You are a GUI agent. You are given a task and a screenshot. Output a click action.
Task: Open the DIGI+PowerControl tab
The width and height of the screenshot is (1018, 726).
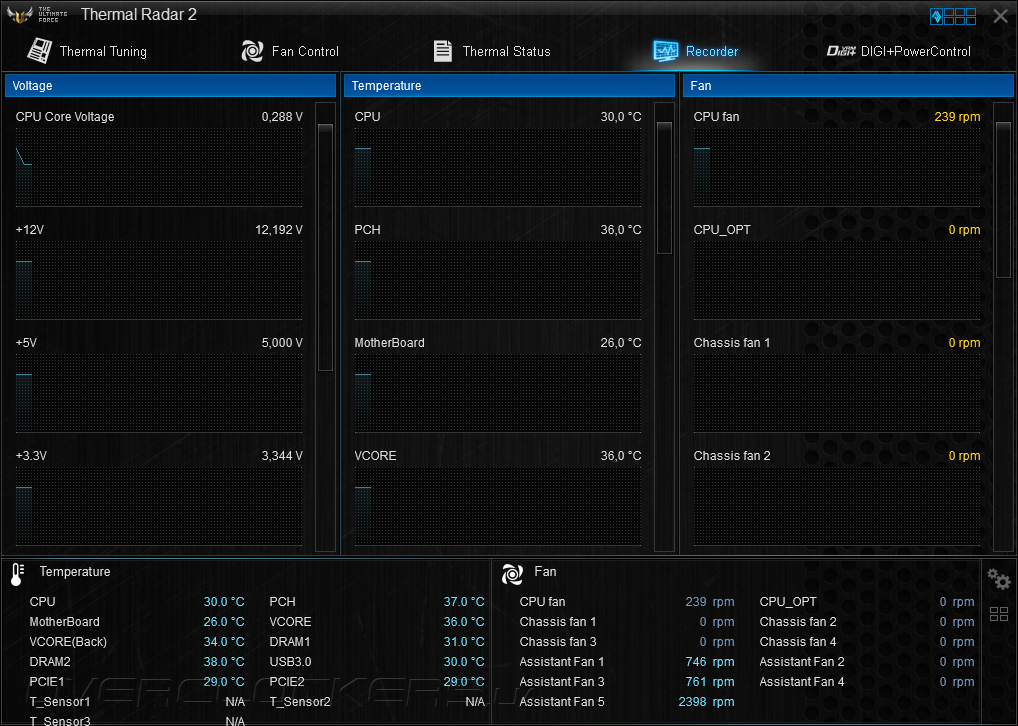tap(899, 51)
